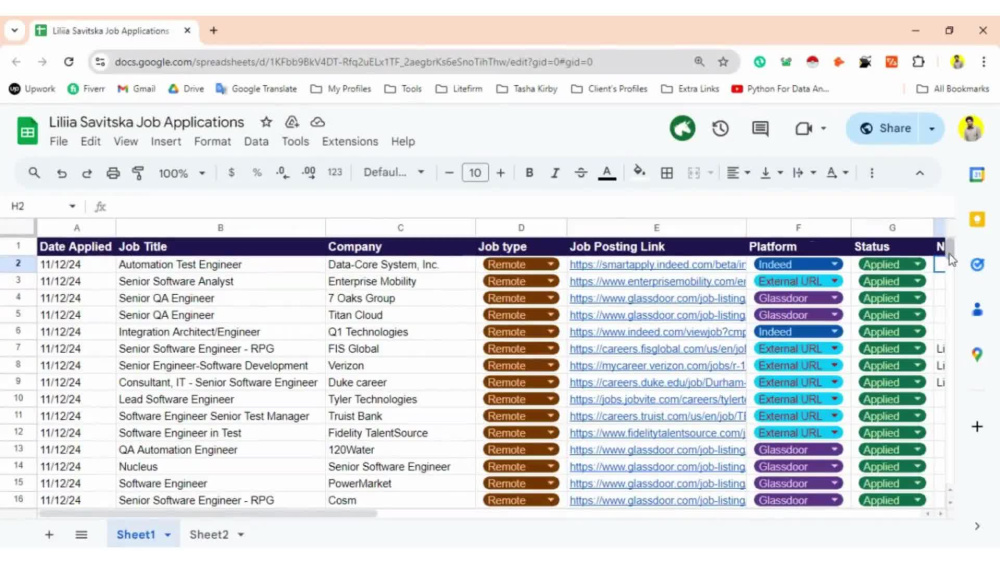Click the Redo icon in toolbar
Viewport: 1000px width, 563px height.
pyautogui.click(x=87, y=173)
